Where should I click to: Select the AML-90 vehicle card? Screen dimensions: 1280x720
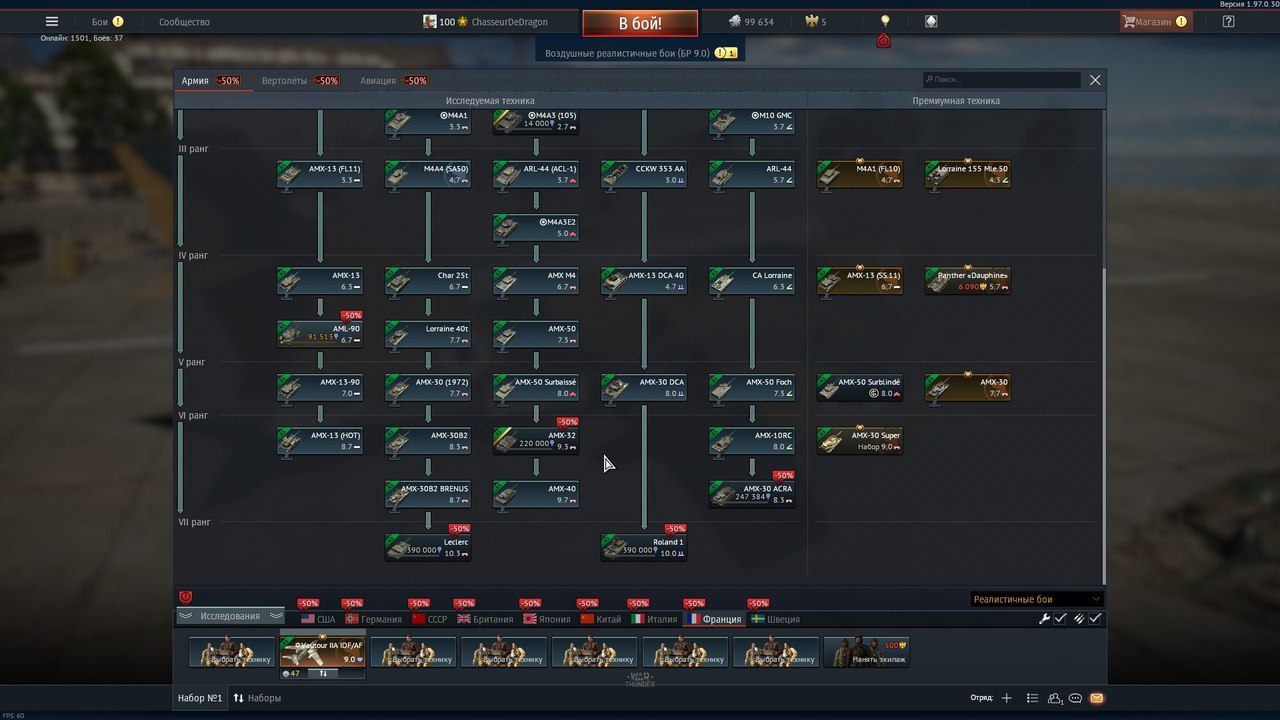click(x=320, y=334)
